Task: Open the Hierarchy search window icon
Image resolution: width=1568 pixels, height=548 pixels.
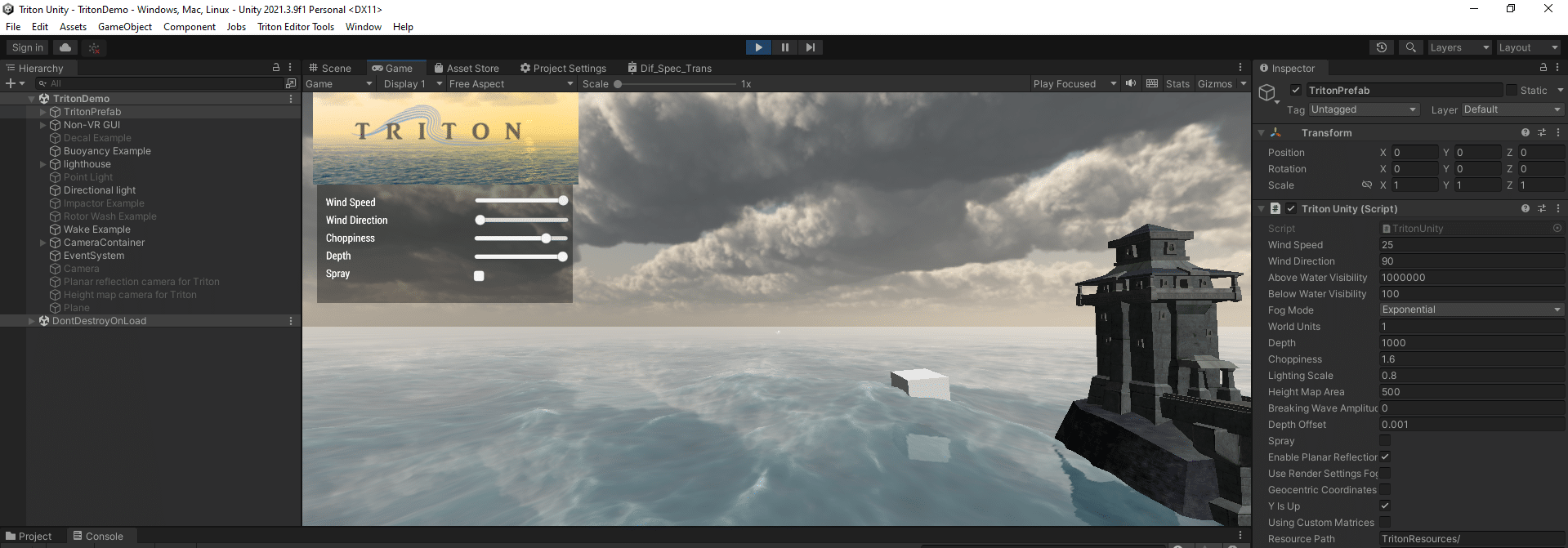Action: click(x=290, y=83)
